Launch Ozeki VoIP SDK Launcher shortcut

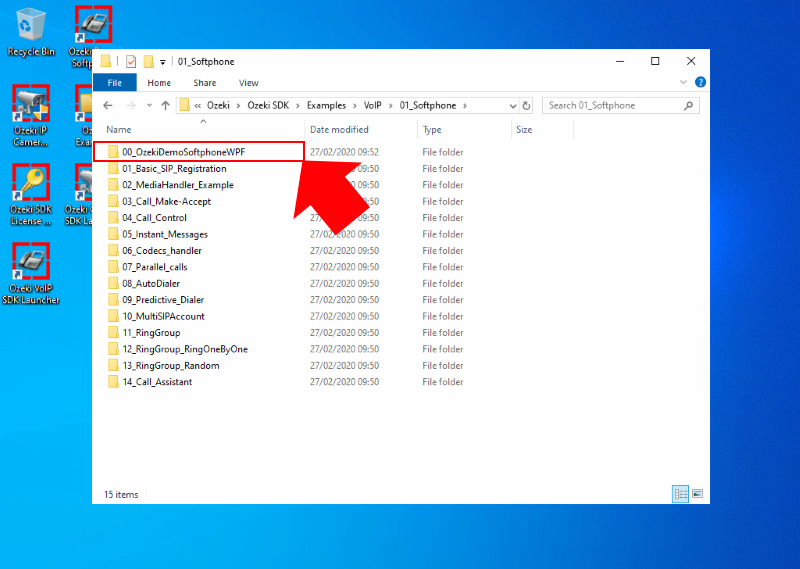pyautogui.click(x=31, y=274)
